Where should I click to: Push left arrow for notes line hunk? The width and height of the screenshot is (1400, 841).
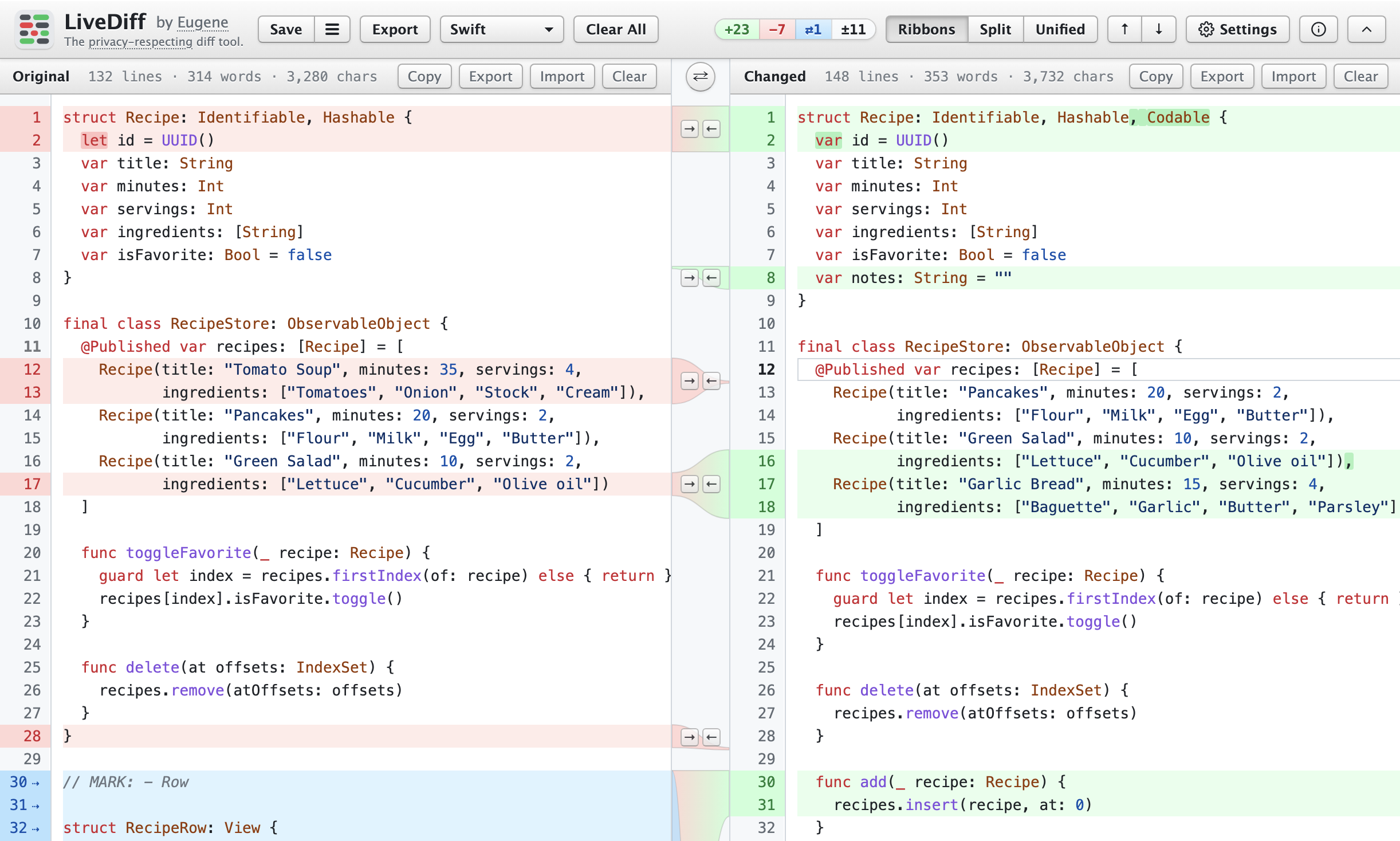click(x=711, y=278)
